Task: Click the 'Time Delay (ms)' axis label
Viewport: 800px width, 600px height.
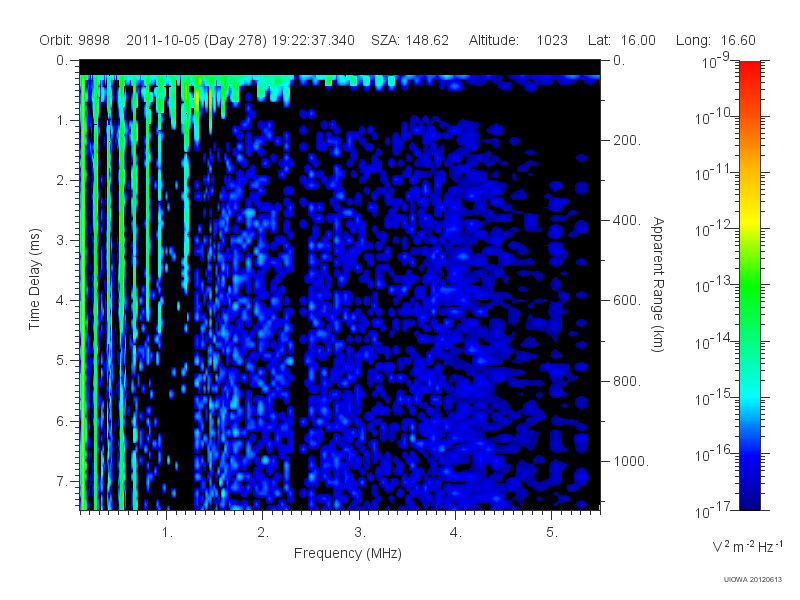Action: click(x=34, y=279)
